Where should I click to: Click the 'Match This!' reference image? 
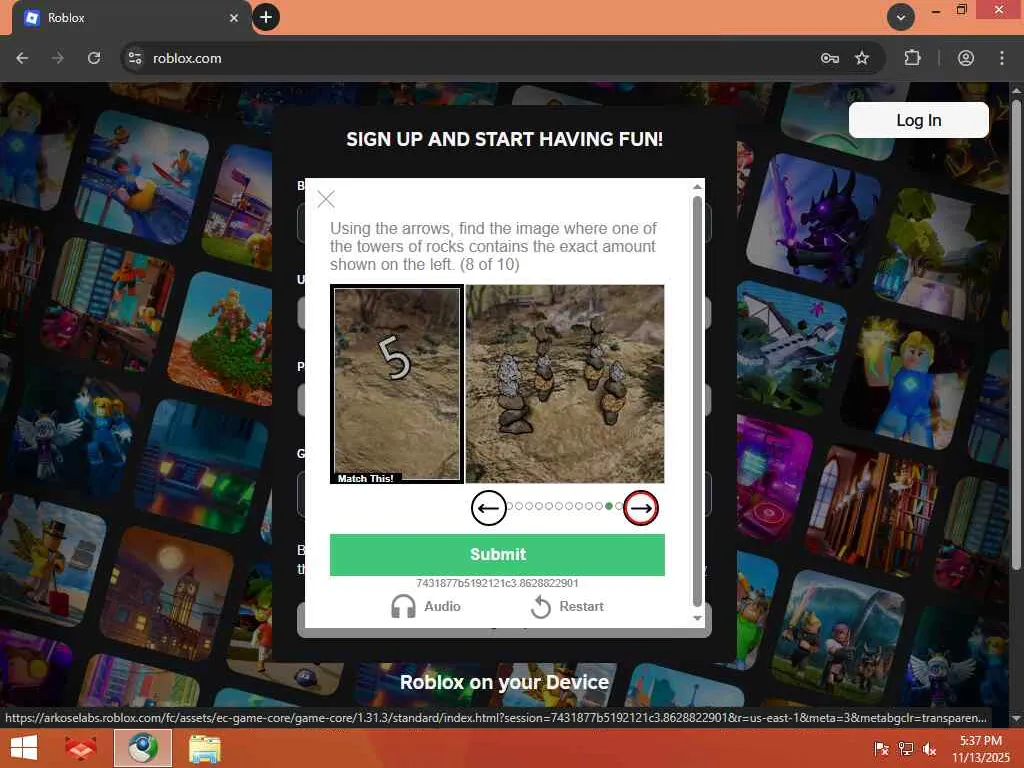point(397,384)
